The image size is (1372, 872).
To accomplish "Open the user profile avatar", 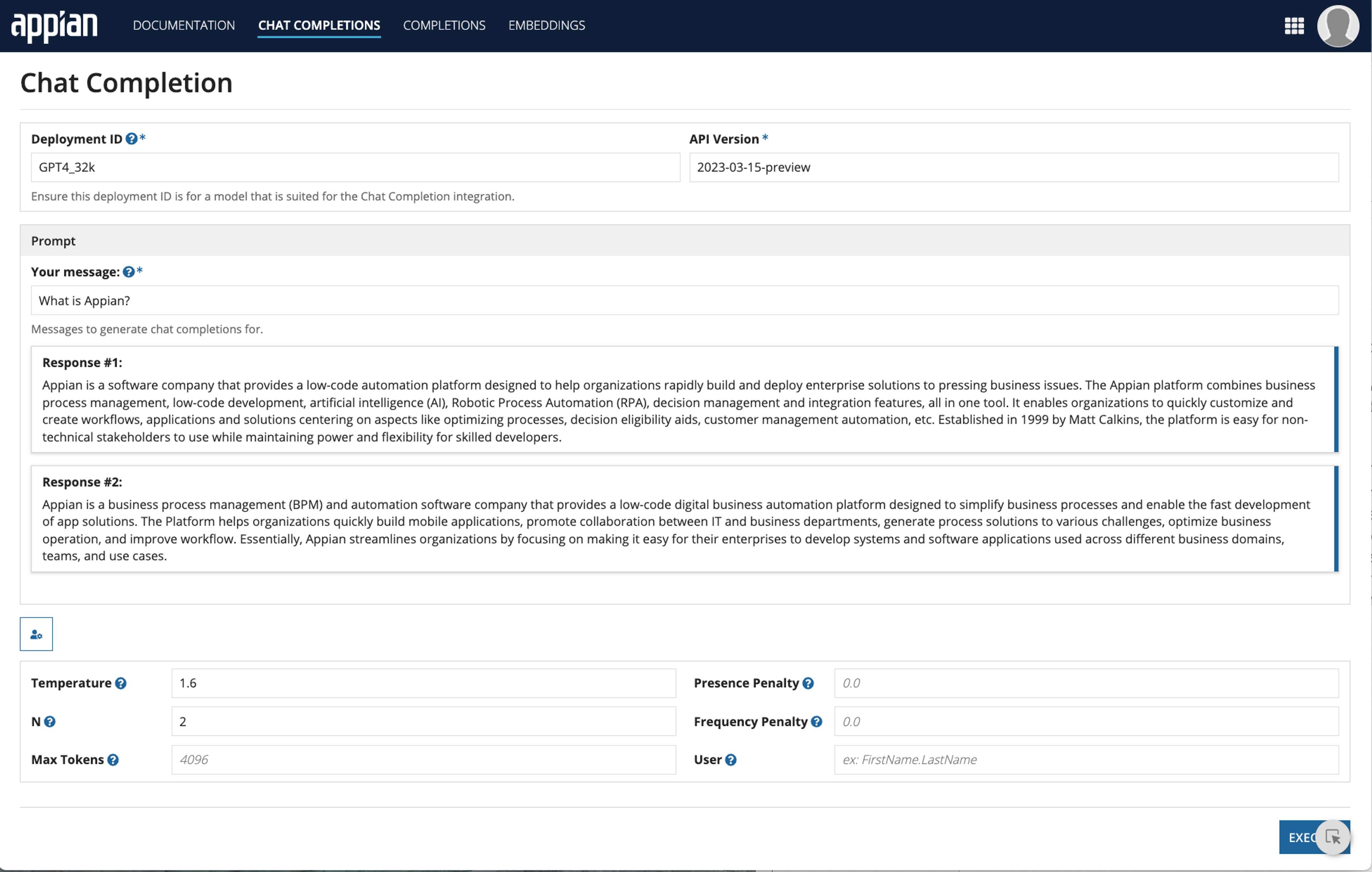I will (x=1338, y=26).
